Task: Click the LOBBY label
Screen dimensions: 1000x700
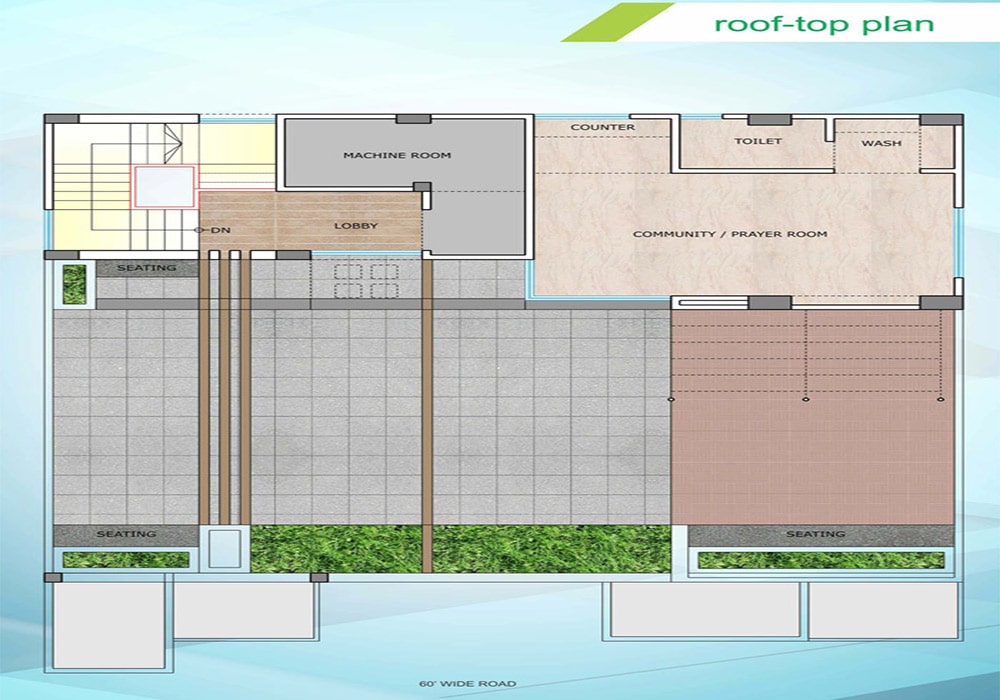Action: [x=356, y=226]
